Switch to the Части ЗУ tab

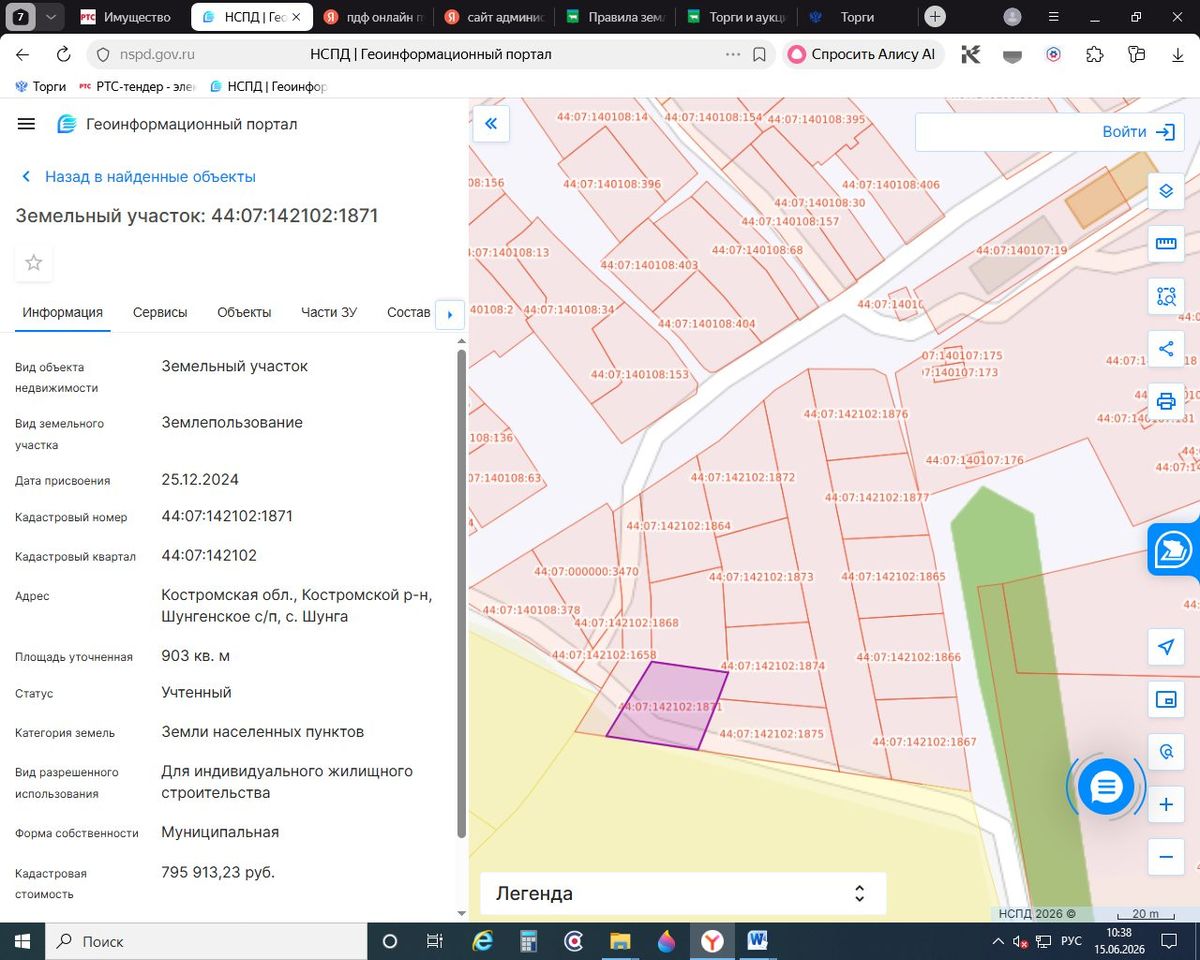(329, 312)
